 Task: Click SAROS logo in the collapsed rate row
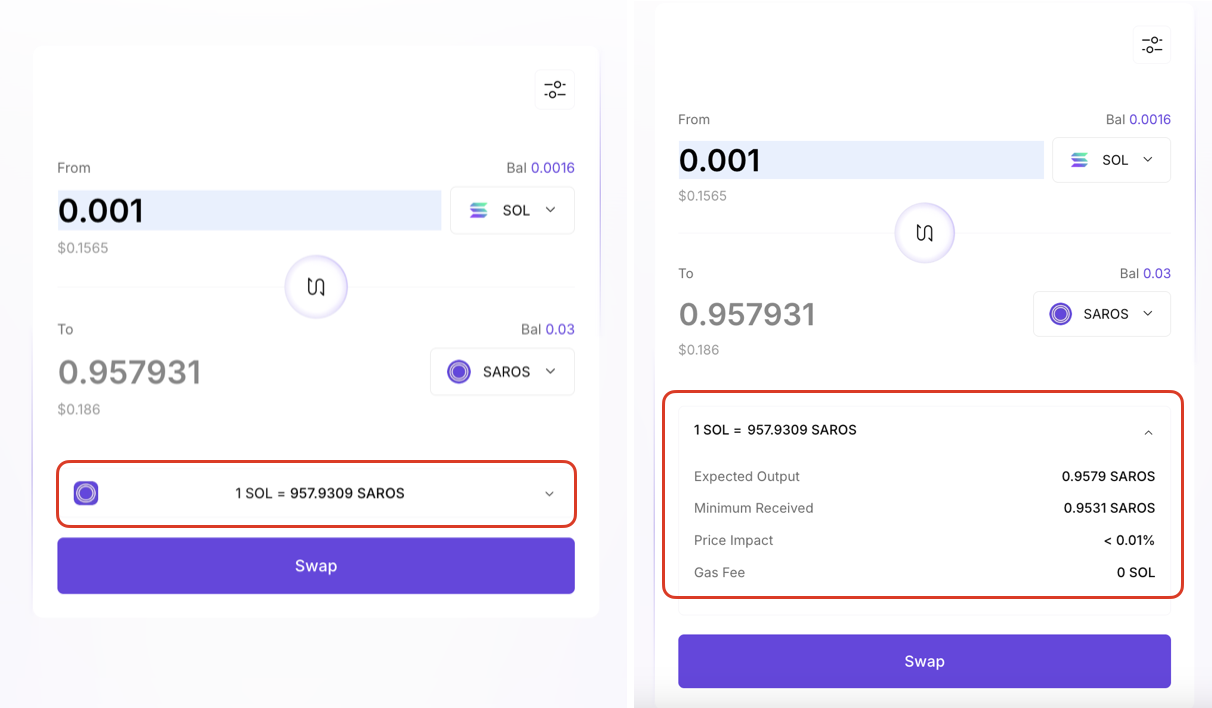[86, 493]
